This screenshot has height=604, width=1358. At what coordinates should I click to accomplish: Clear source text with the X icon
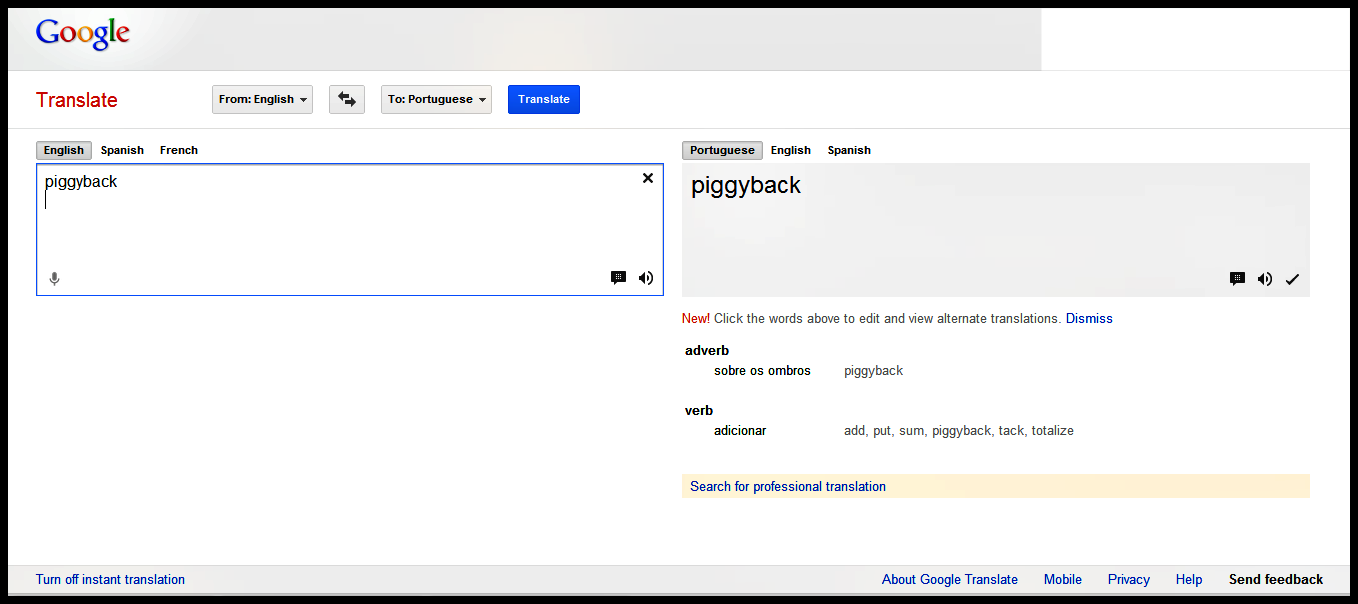tap(648, 178)
